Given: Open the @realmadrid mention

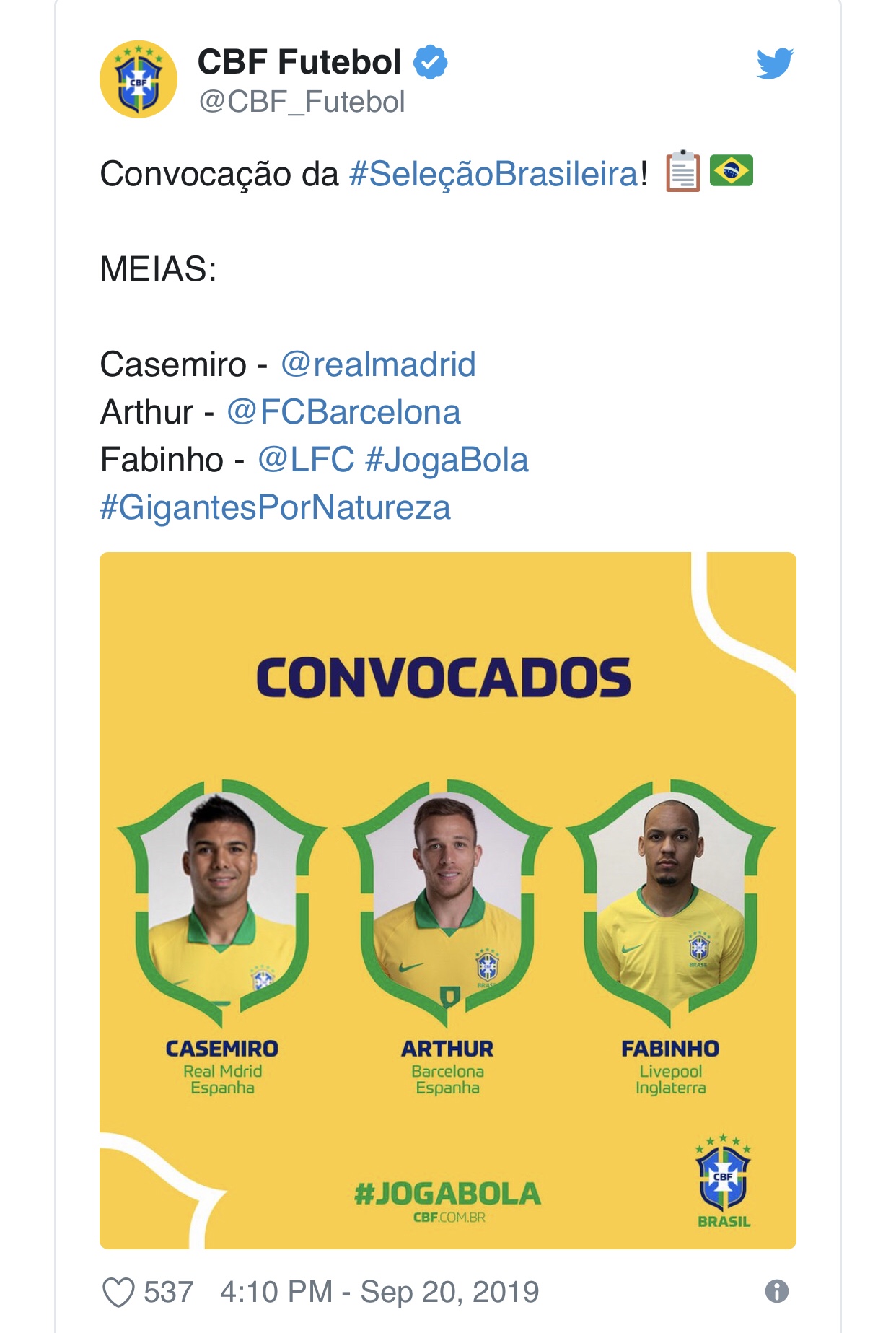Looking at the screenshot, I should click(x=378, y=364).
